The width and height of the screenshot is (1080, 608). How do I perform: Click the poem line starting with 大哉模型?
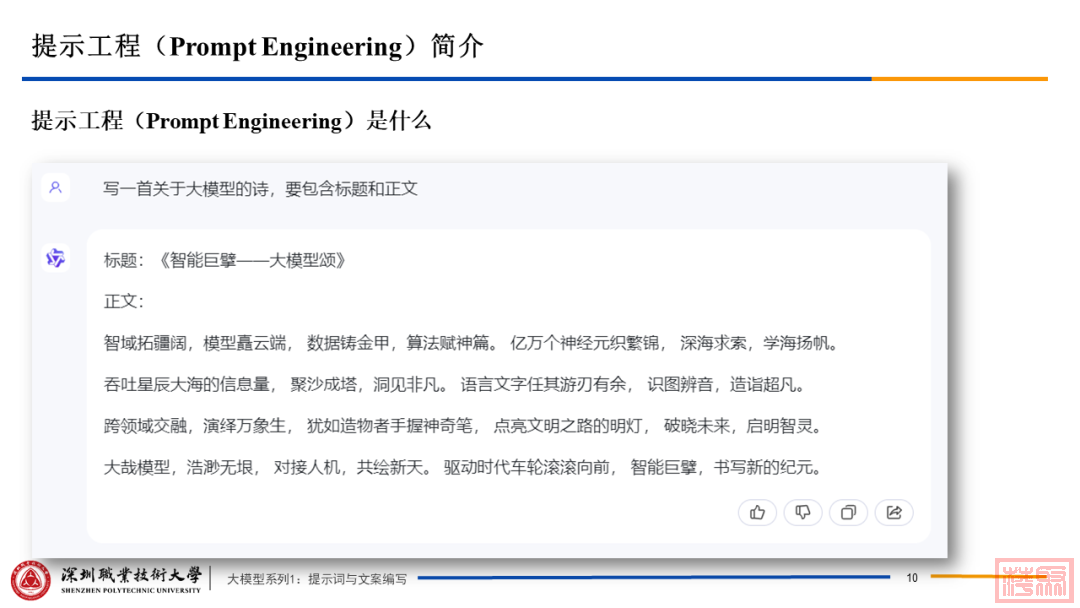(x=463, y=467)
